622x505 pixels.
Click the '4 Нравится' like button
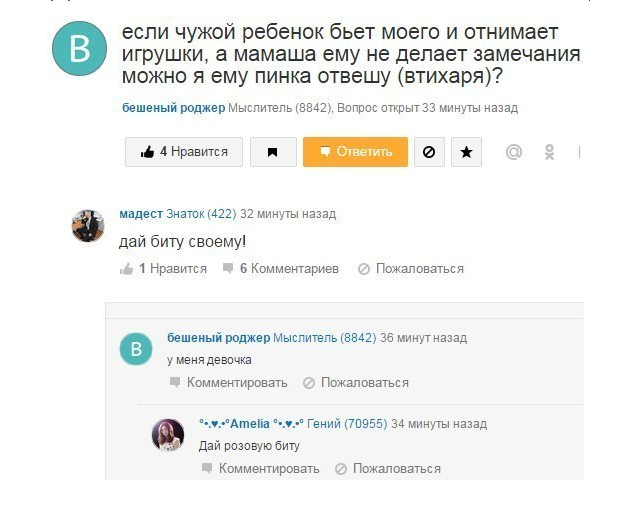pyautogui.click(x=184, y=152)
